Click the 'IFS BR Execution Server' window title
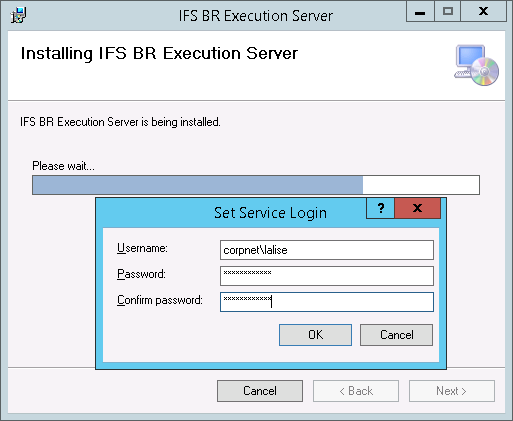513x421 pixels. (x=256, y=16)
